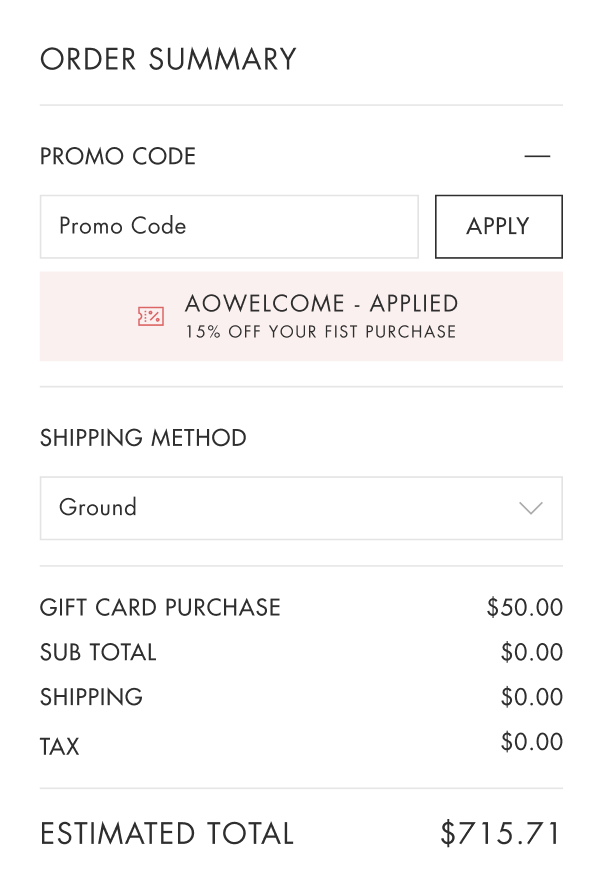The width and height of the screenshot is (601, 892).
Task: Select the shipping $0.00 amount
Action: click(532, 697)
